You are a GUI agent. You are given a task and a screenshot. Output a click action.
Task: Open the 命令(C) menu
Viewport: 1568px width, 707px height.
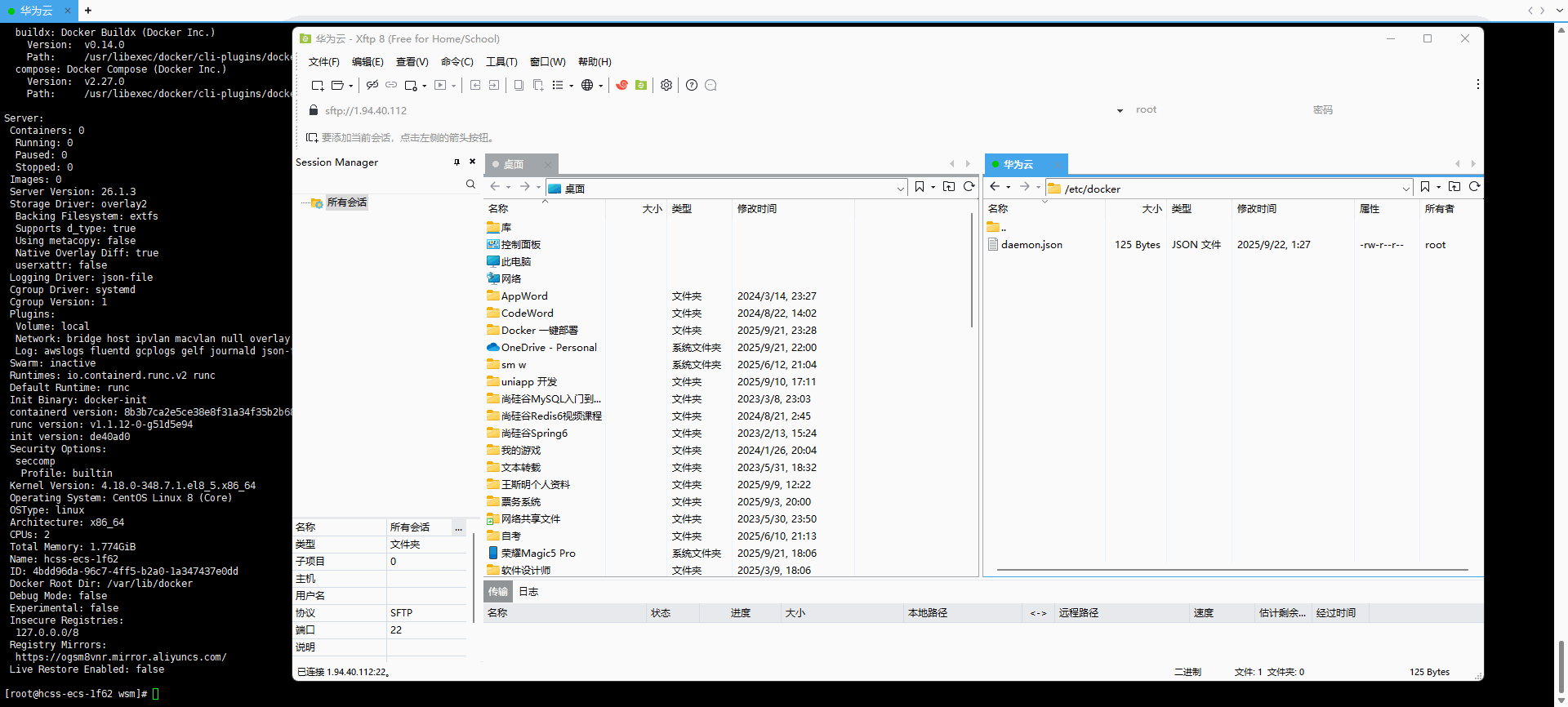pyautogui.click(x=457, y=62)
